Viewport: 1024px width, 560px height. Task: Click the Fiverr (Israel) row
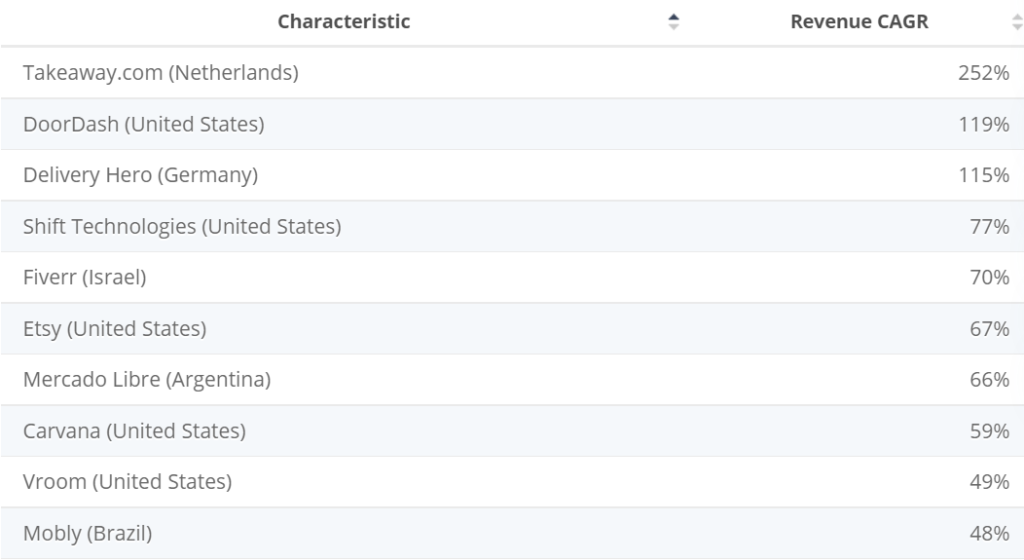click(x=85, y=278)
